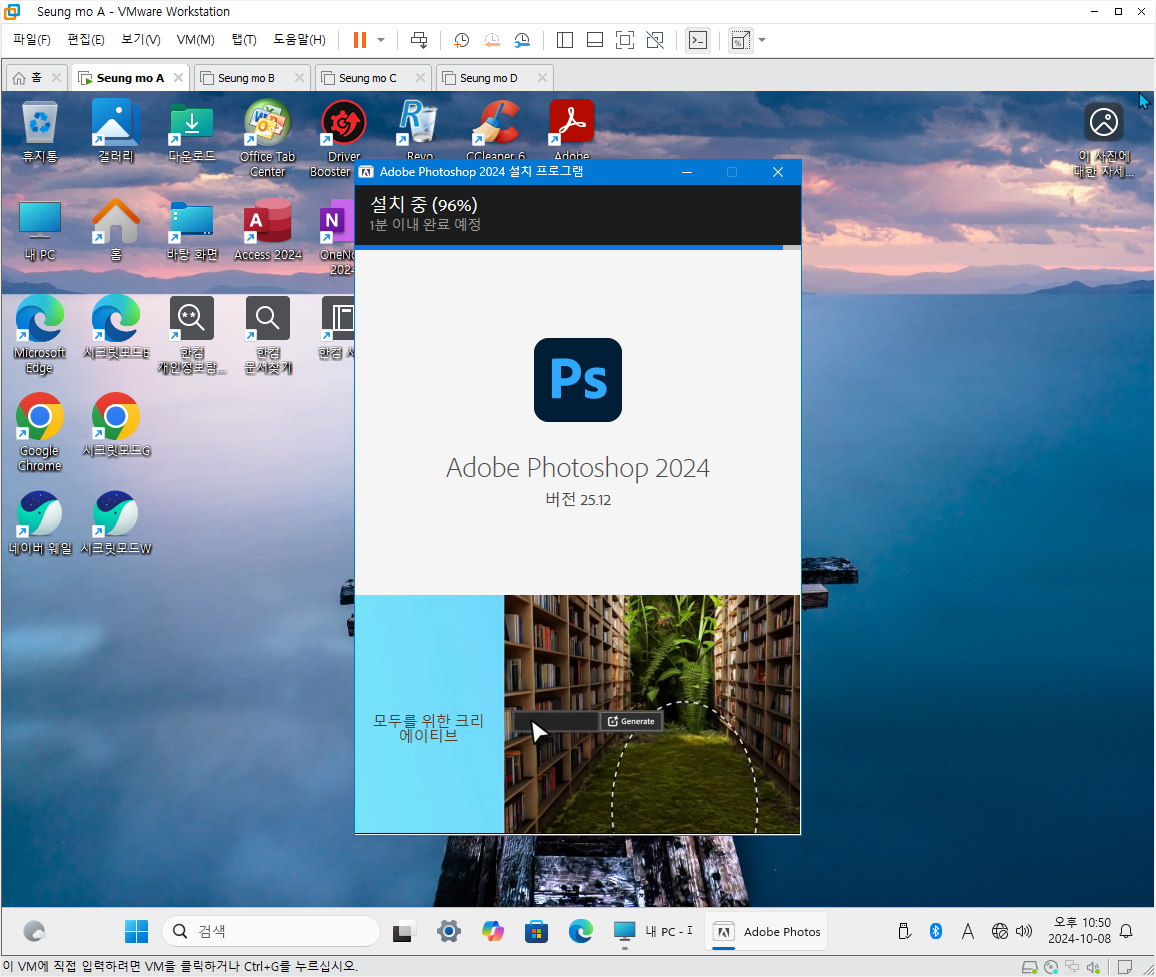This screenshot has height=977, width=1156.
Task: Launch 시크릿모드E Edge shortcut
Action: [116, 328]
